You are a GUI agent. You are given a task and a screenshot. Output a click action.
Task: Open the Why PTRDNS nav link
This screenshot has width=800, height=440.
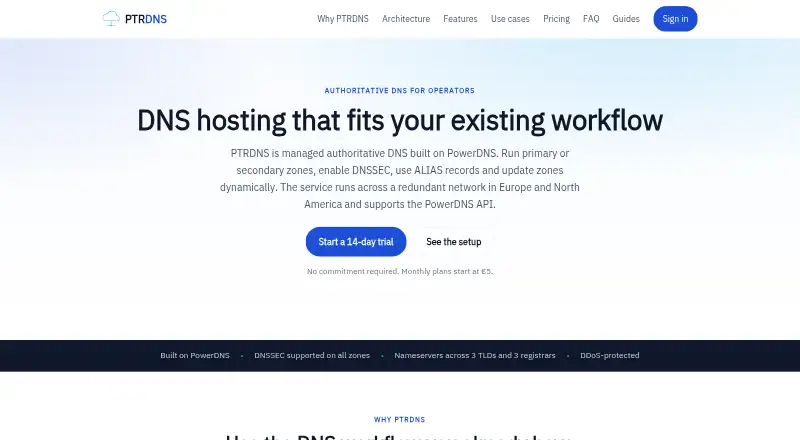[343, 19]
